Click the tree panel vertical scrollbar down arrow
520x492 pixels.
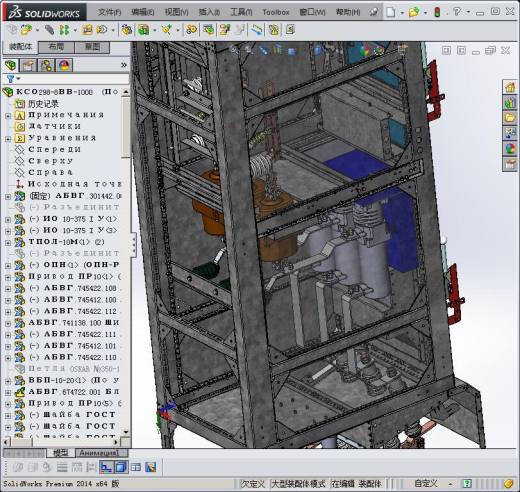point(126,432)
